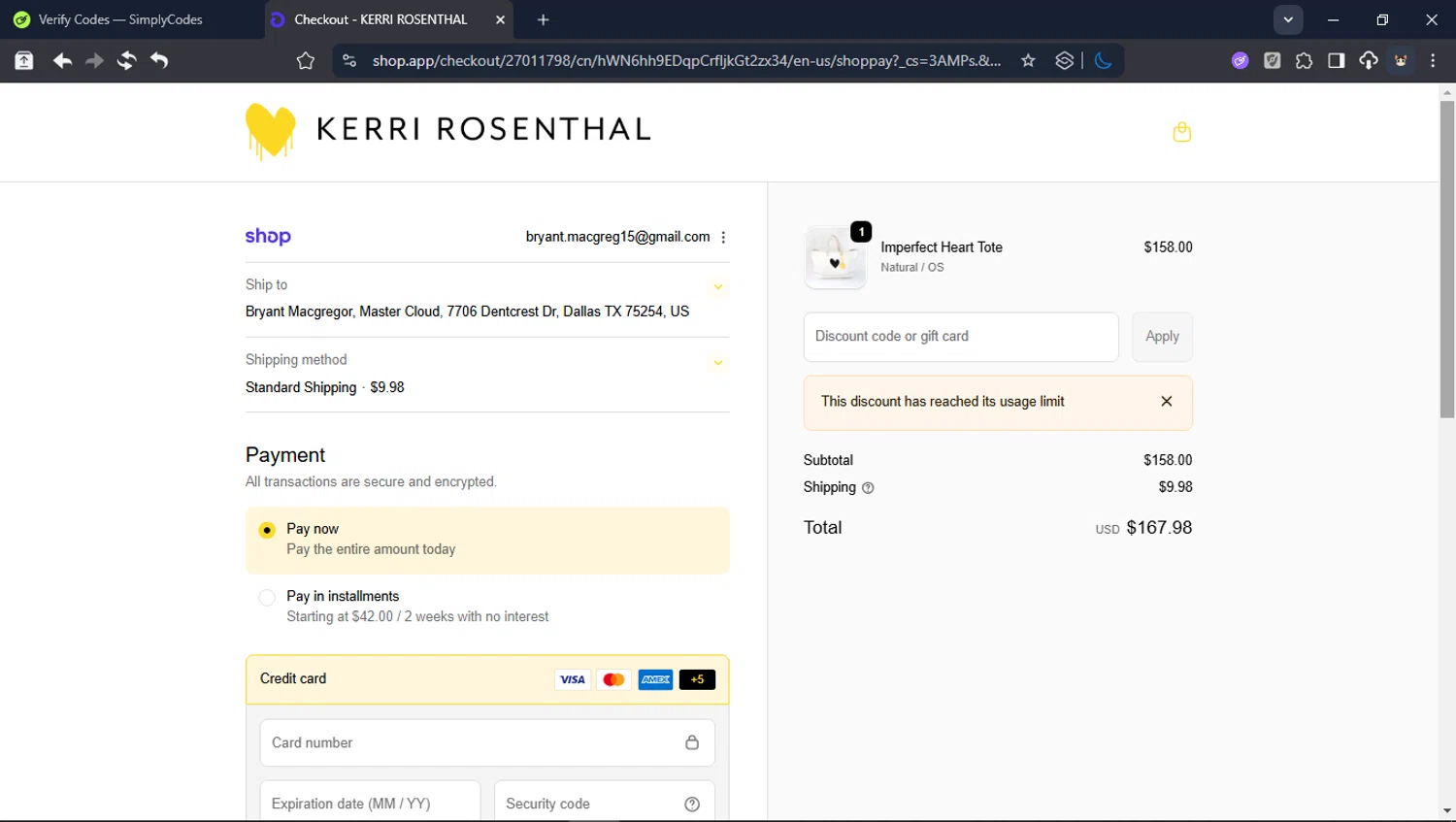Select the Credit card payment header
This screenshot has height=822, width=1456.
487,679
